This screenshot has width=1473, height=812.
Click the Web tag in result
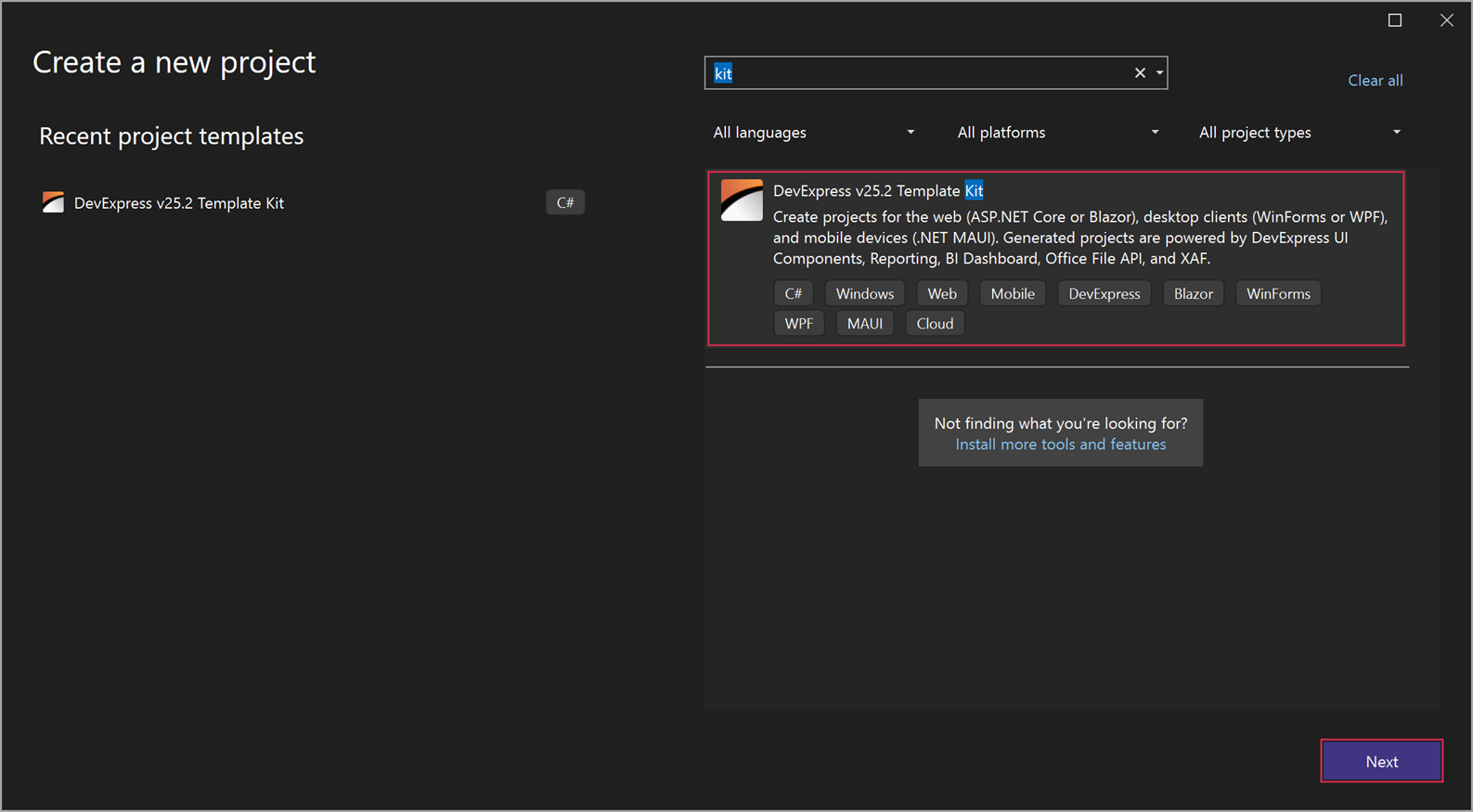tap(942, 293)
